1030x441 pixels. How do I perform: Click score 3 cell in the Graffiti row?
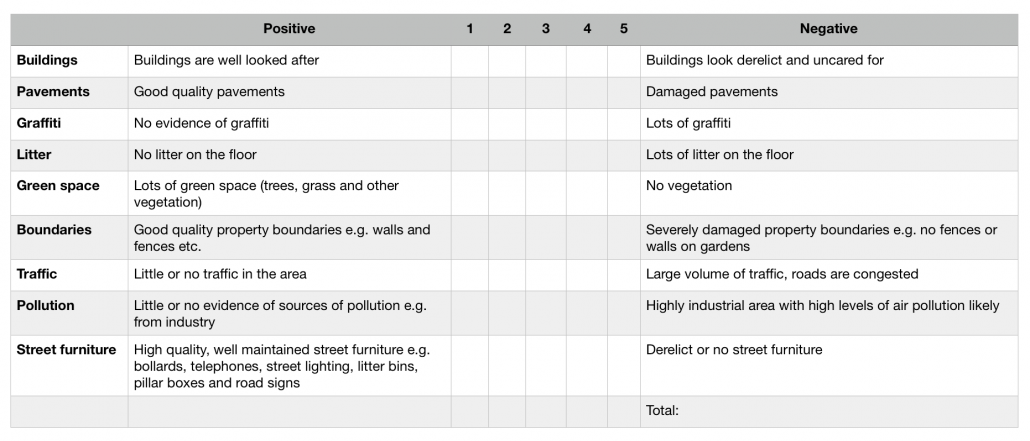coord(545,124)
